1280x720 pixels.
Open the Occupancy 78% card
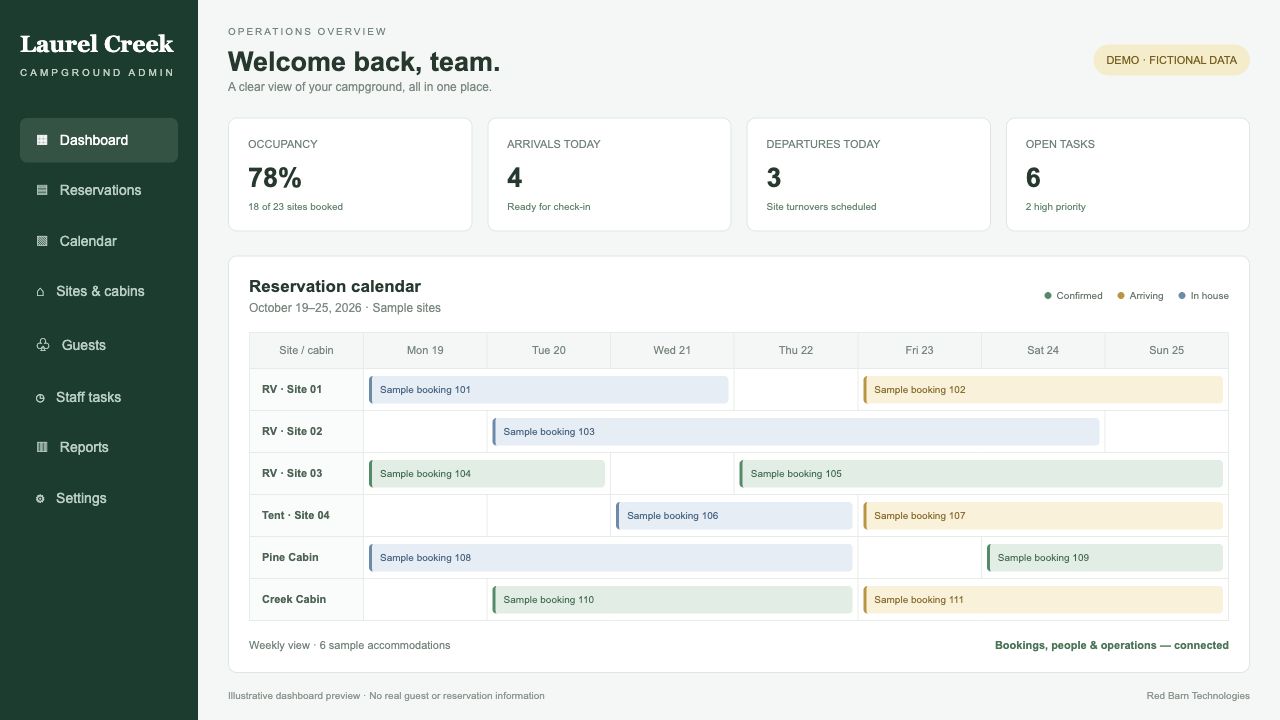click(350, 175)
